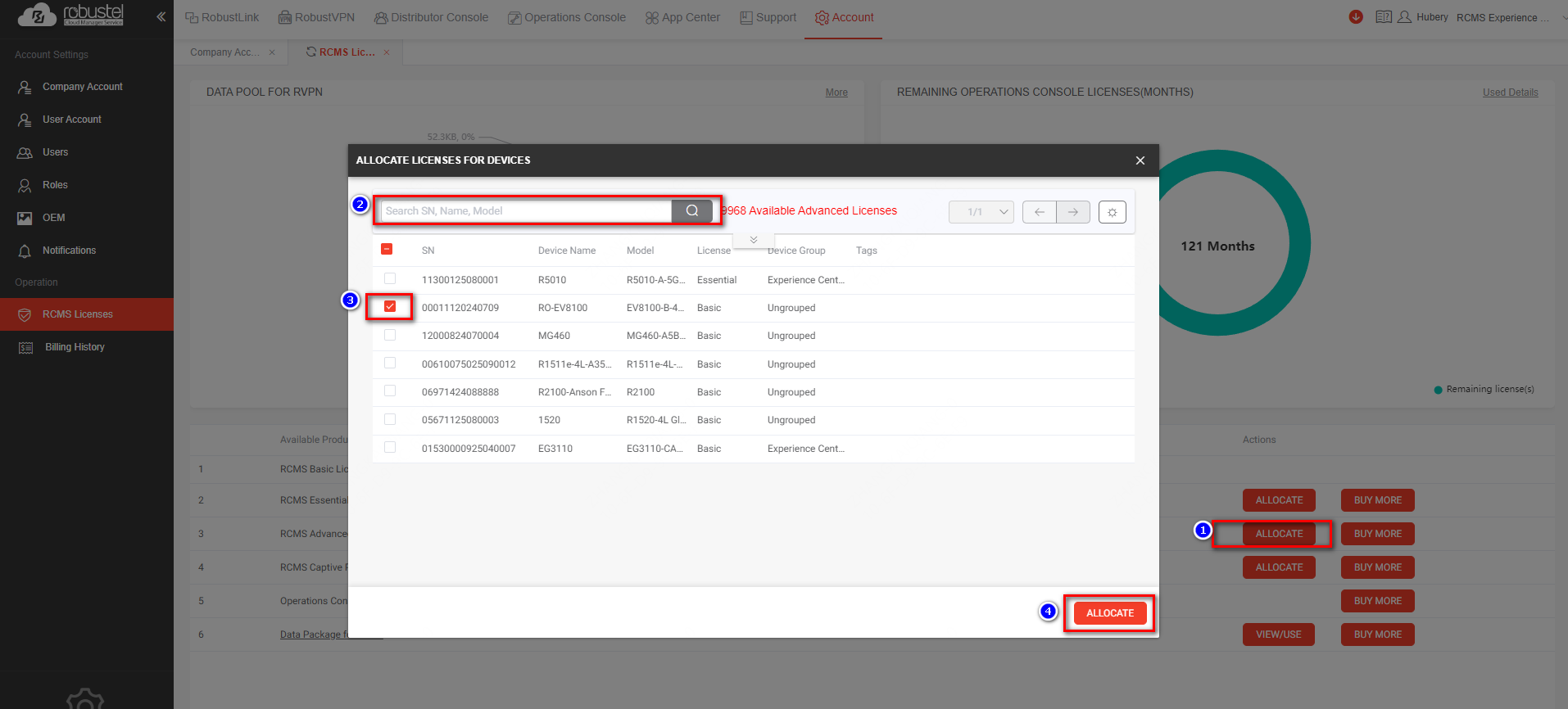Check the R5010 device checkbox
Image resolution: width=1568 pixels, height=709 pixels.
click(x=390, y=279)
